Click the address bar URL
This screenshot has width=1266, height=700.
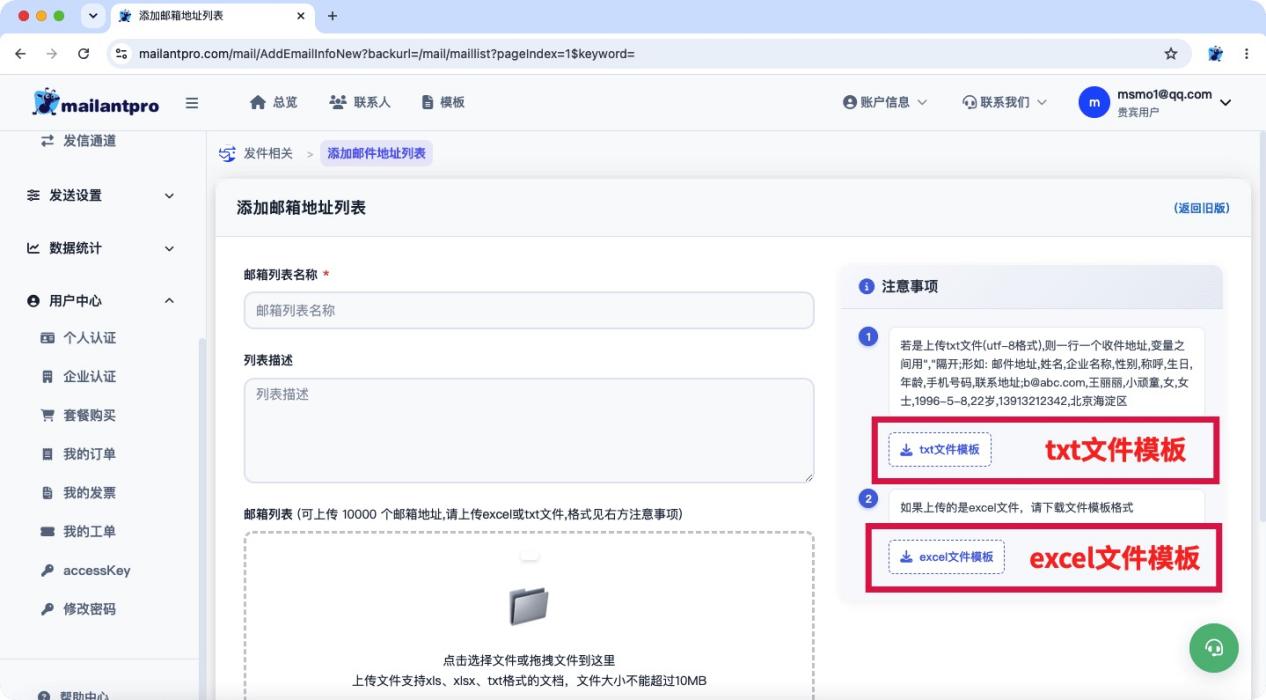pyautogui.click(x=387, y=53)
